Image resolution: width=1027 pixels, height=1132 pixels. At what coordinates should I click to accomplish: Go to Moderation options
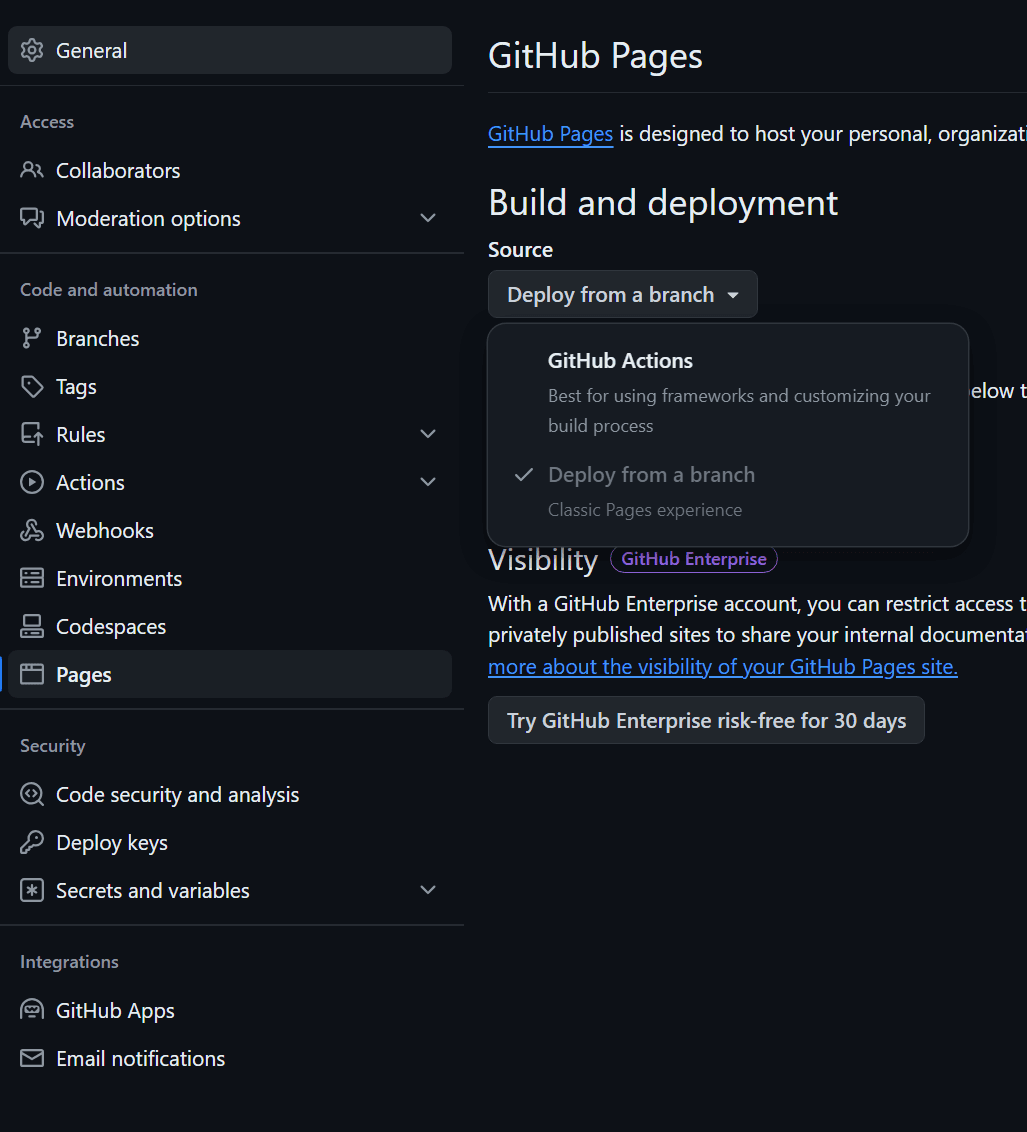click(x=148, y=218)
